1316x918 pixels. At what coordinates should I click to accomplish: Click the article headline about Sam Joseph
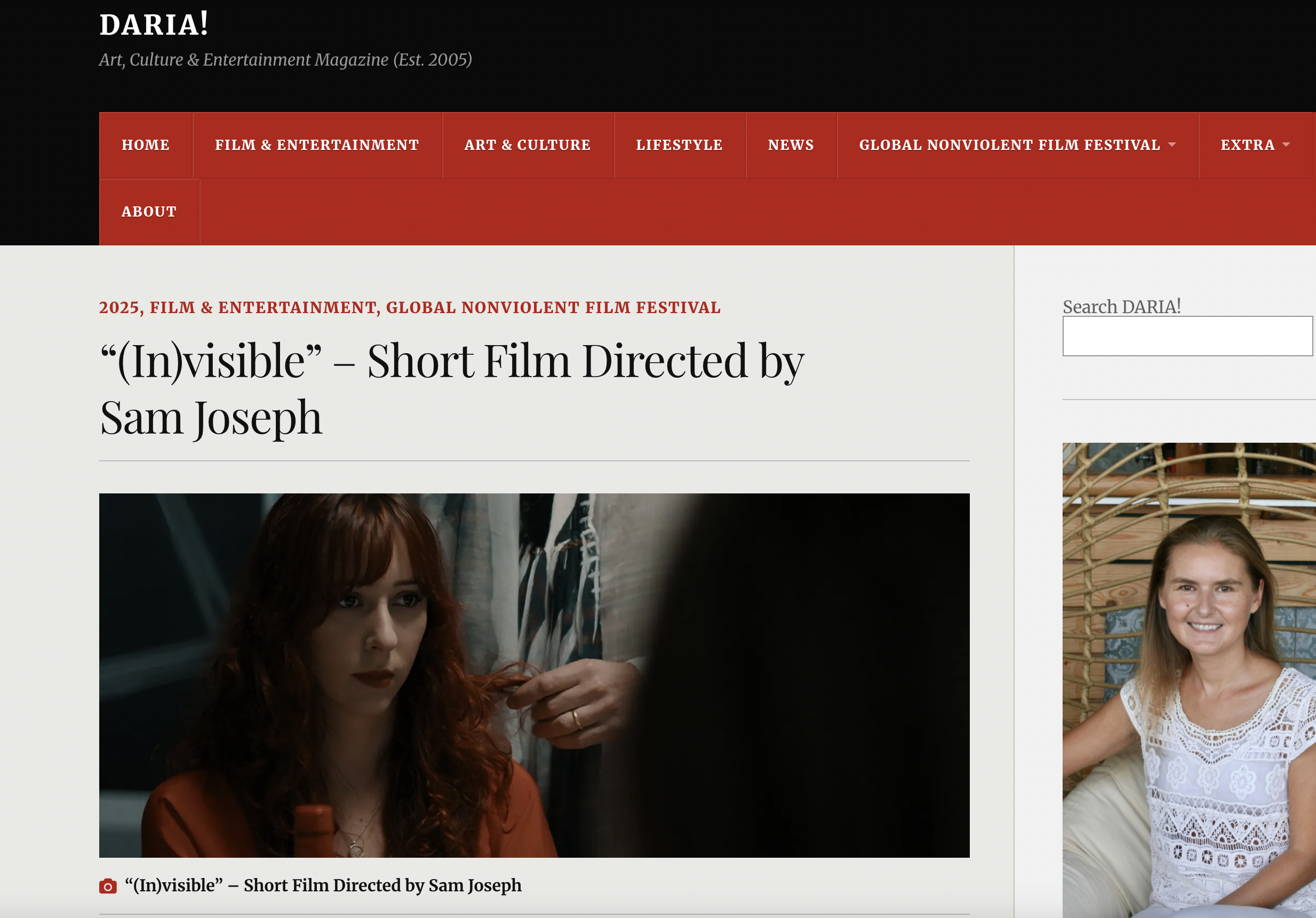[x=451, y=388]
